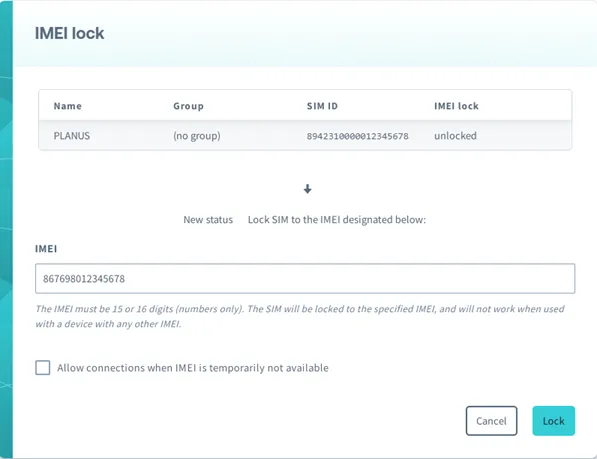This screenshot has width=597, height=459.
Task: Click the unlocked status cell
Action: point(455,136)
